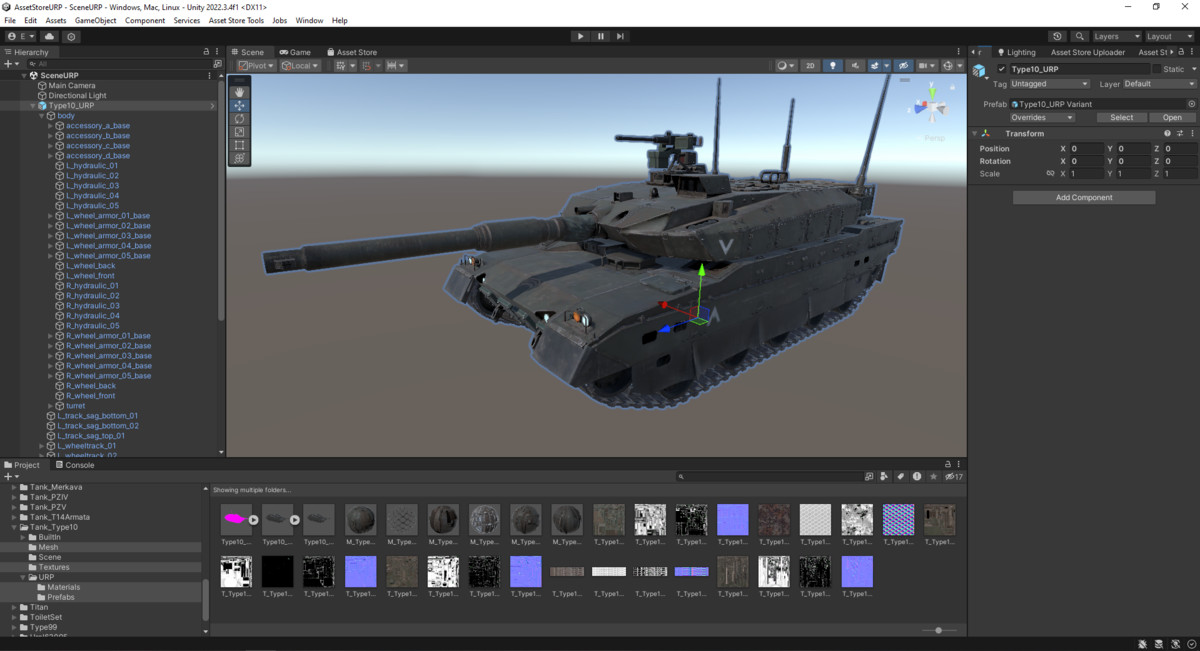Toggle the Type10_URP active checkbox
1200x651 pixels.
pos(1000,69)
